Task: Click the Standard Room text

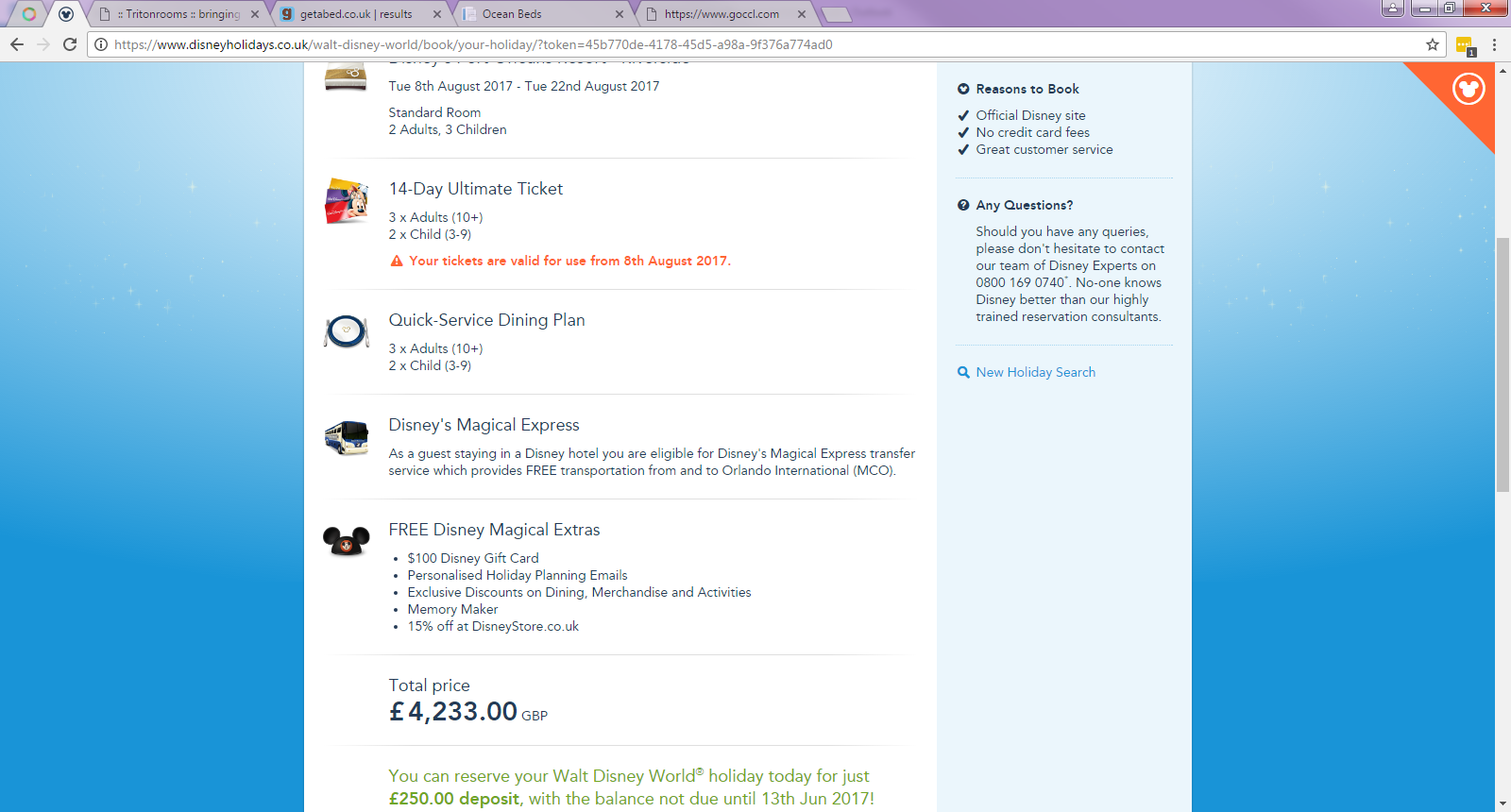Action: point(434,112)
